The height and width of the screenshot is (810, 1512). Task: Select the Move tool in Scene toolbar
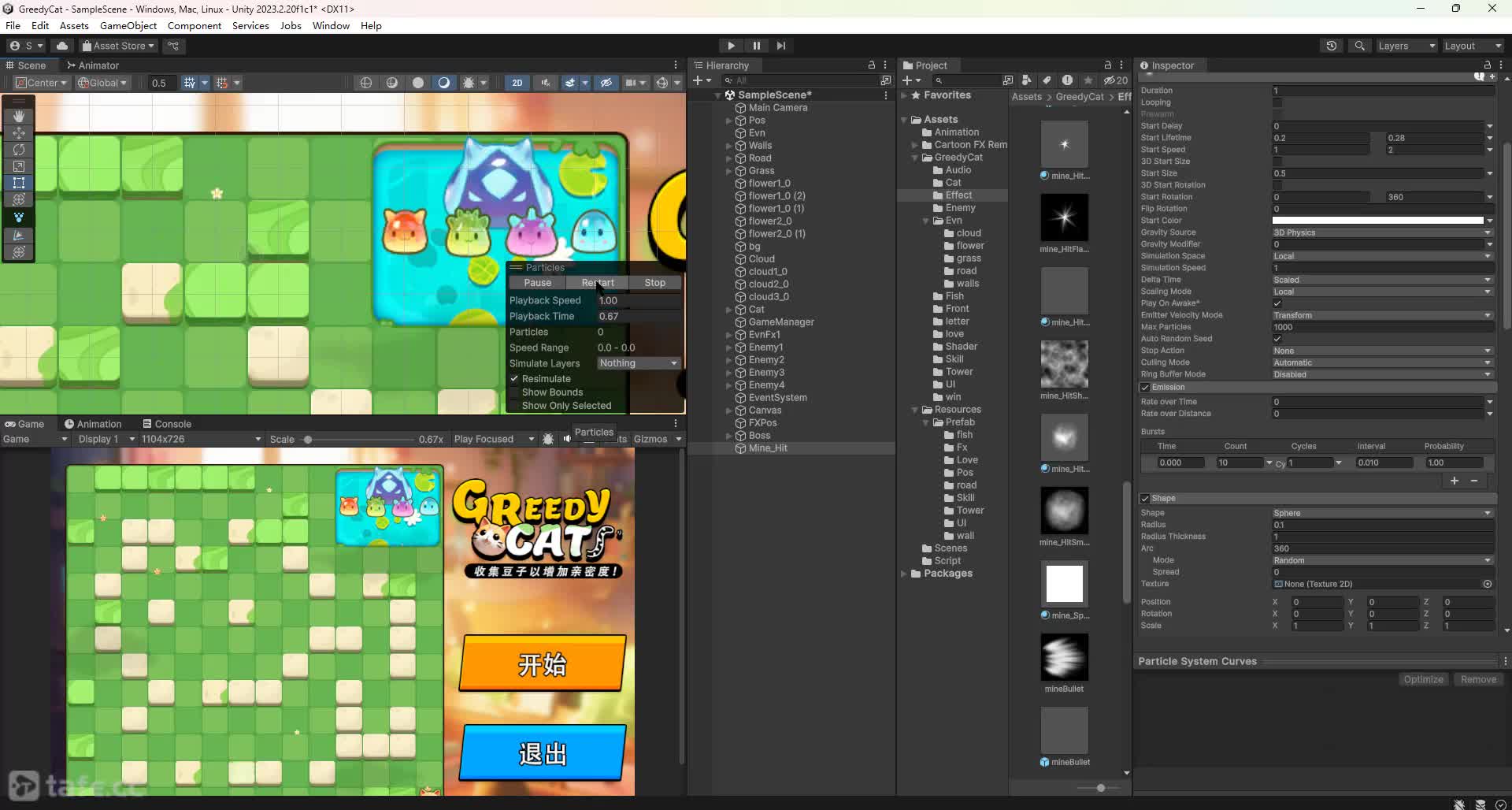19,132
